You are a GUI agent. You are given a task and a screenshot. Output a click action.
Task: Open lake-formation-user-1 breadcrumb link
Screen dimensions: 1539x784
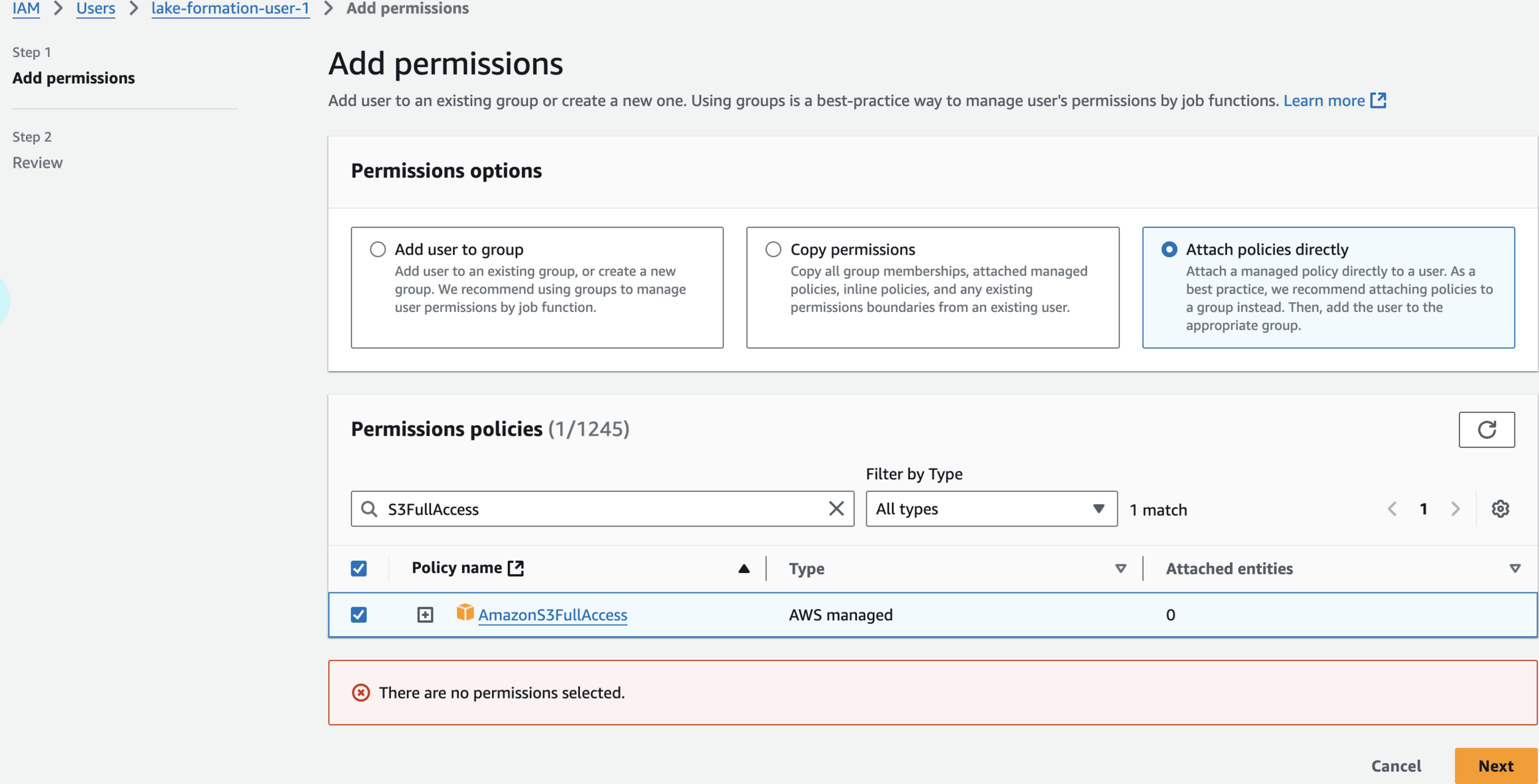pyautogui.click(x=230, y=9)
